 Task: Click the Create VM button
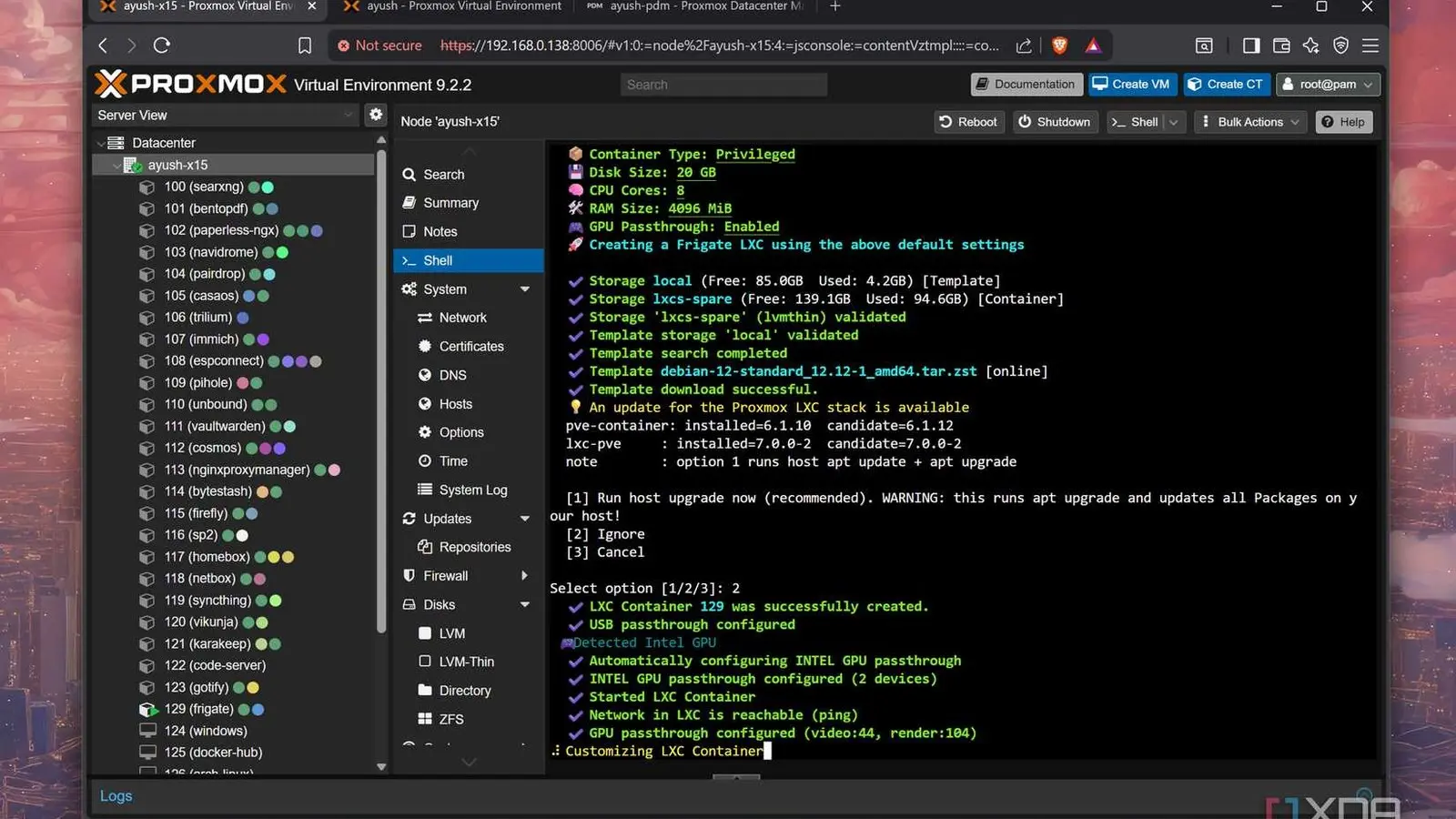[x=1132, y=85]
